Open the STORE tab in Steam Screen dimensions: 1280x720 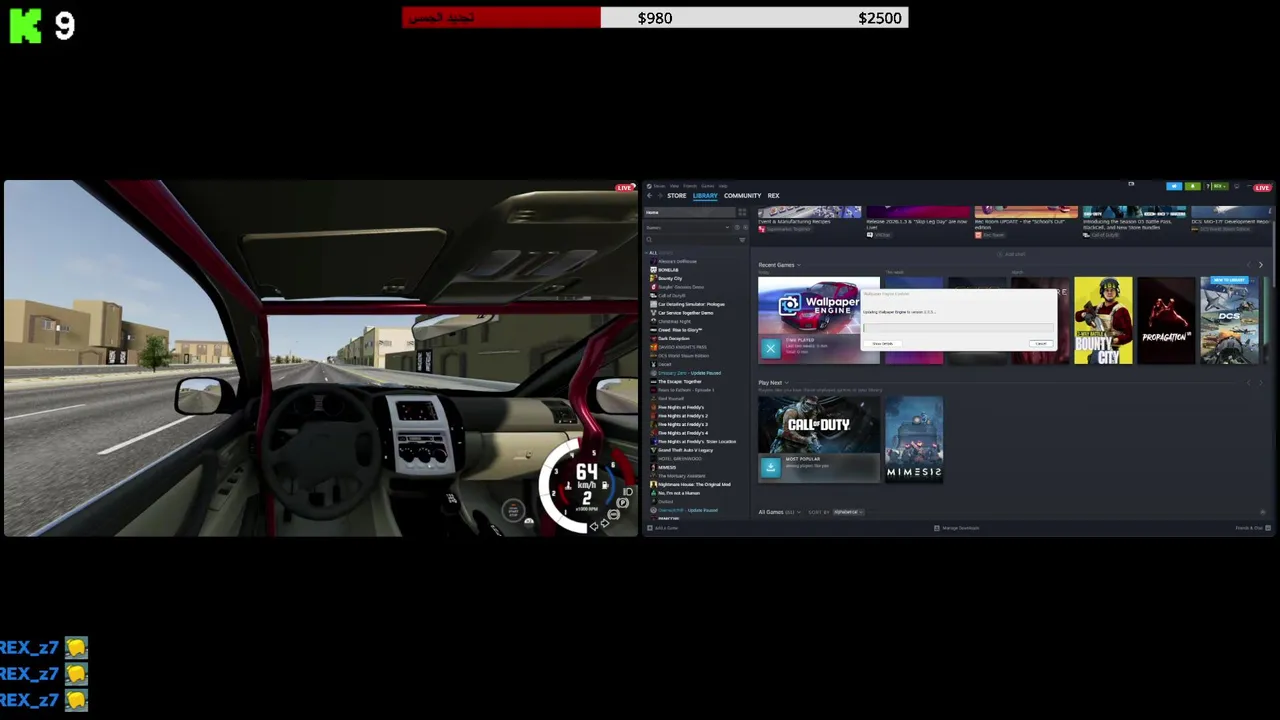pos(677,196)
